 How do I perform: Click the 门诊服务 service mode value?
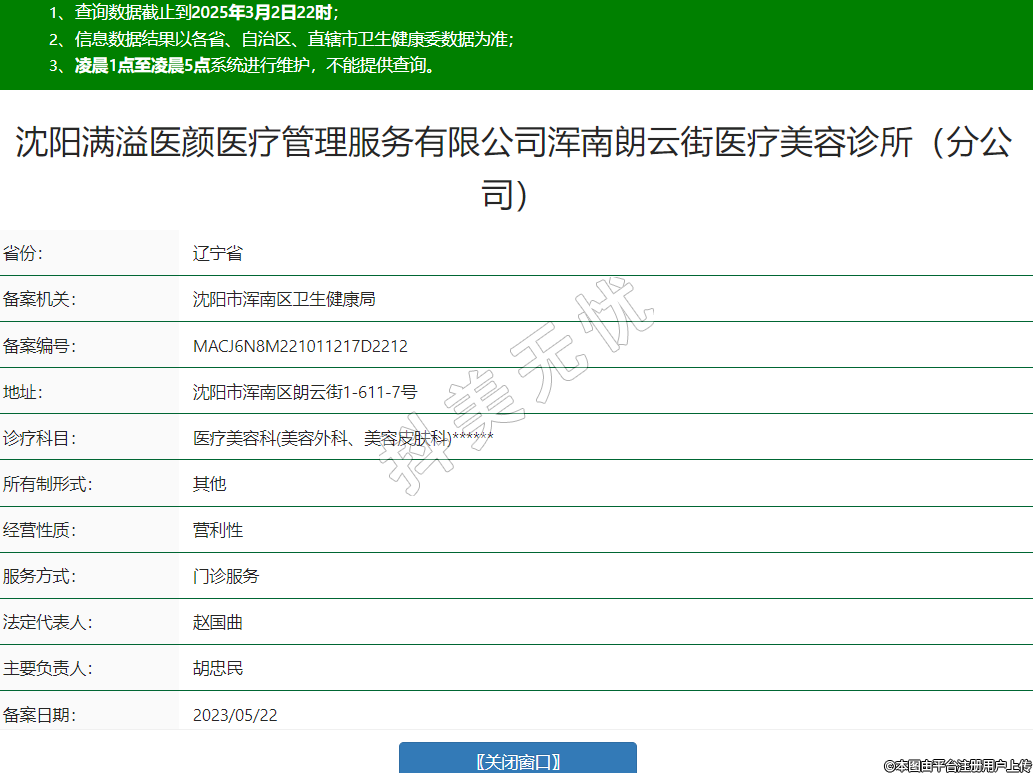(226, 577)
